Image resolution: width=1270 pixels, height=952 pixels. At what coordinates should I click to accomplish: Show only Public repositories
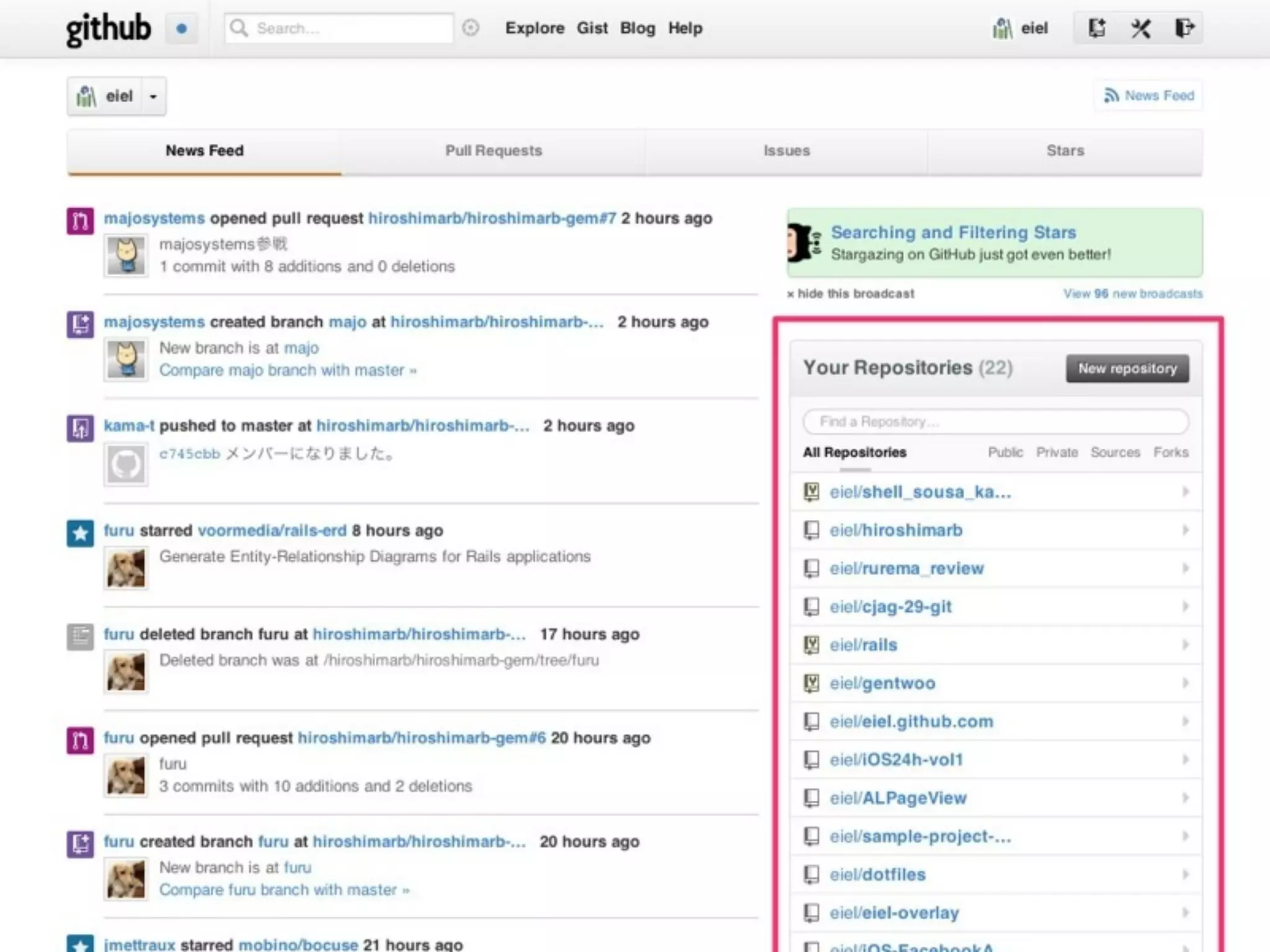[x=1005, y=452]
